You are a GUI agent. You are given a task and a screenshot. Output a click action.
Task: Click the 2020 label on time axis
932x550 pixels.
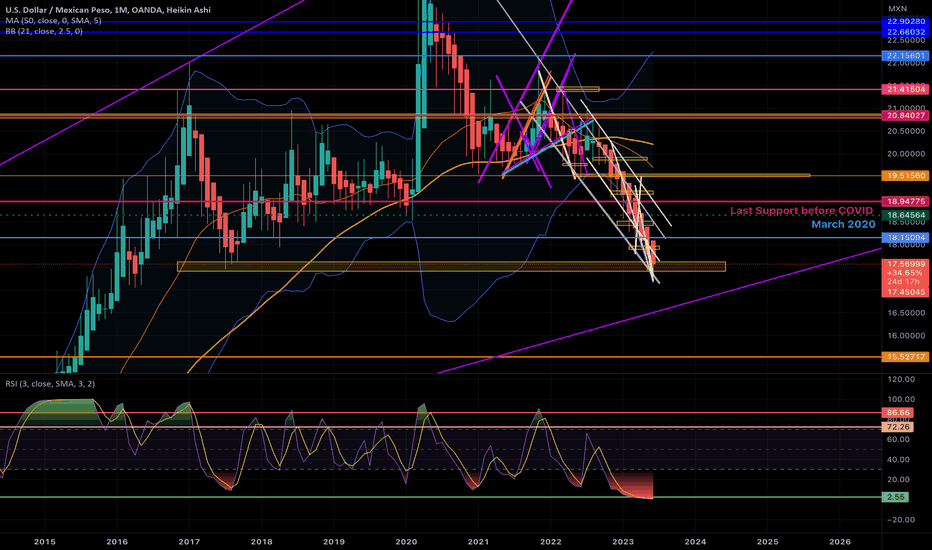(x=406, y=542)
